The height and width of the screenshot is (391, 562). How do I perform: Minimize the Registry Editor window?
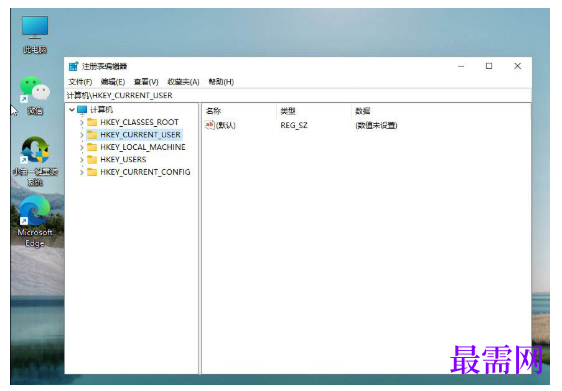[461, 66]
